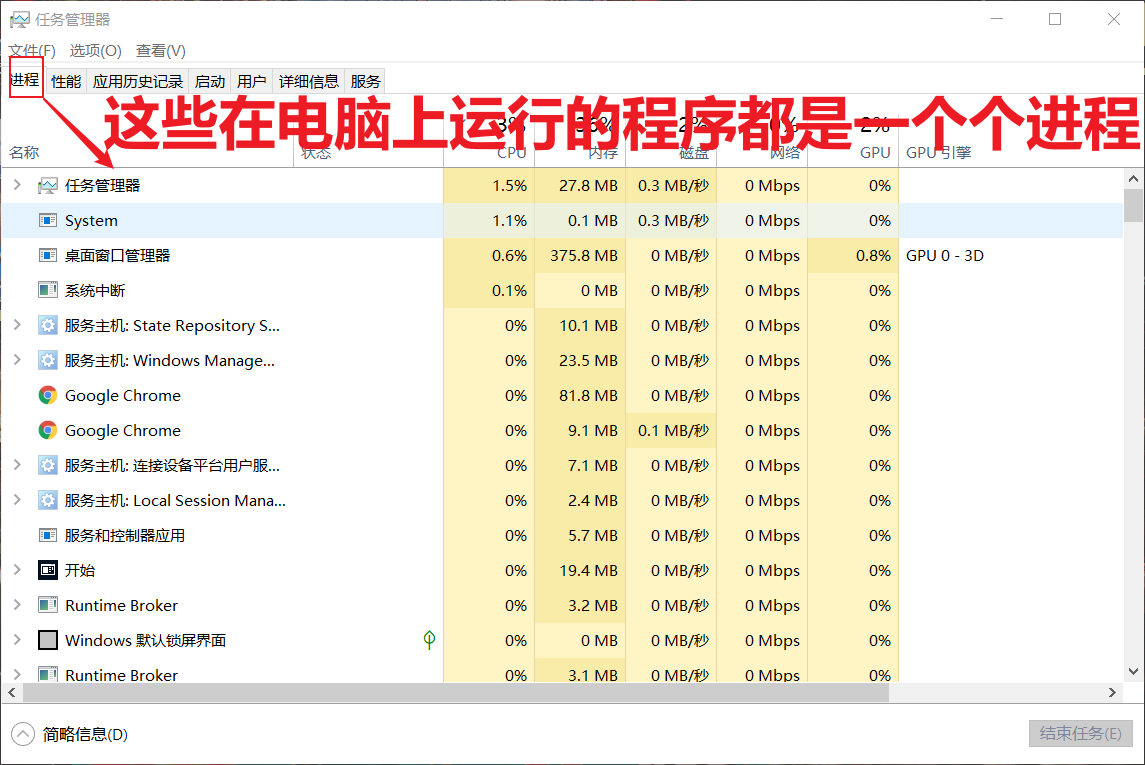Image resolution: width=1145 pixels, height=765 pixels.
Task: Go to the 详细信息 tab
Action: point(308,82)
